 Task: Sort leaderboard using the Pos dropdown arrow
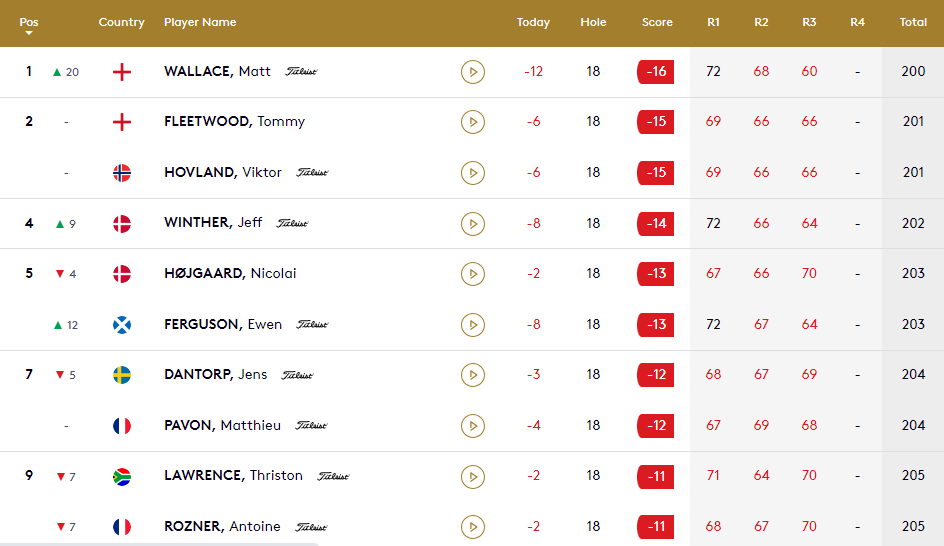(28, 33)
